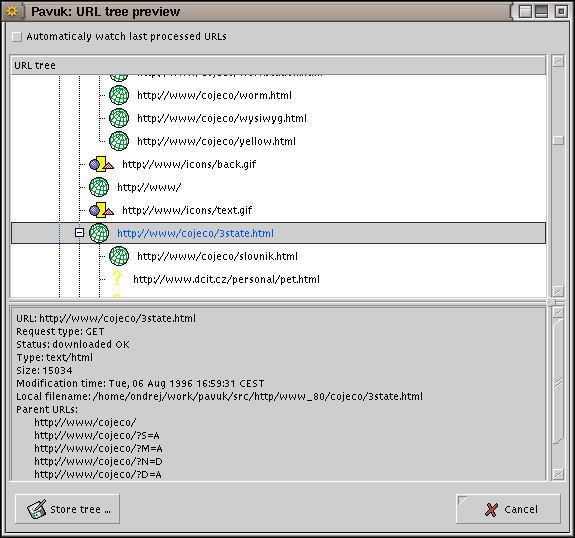Collapse the 3state.html tree node
Image resolution: width=575 pixels, height=538 pixels.
79,233
